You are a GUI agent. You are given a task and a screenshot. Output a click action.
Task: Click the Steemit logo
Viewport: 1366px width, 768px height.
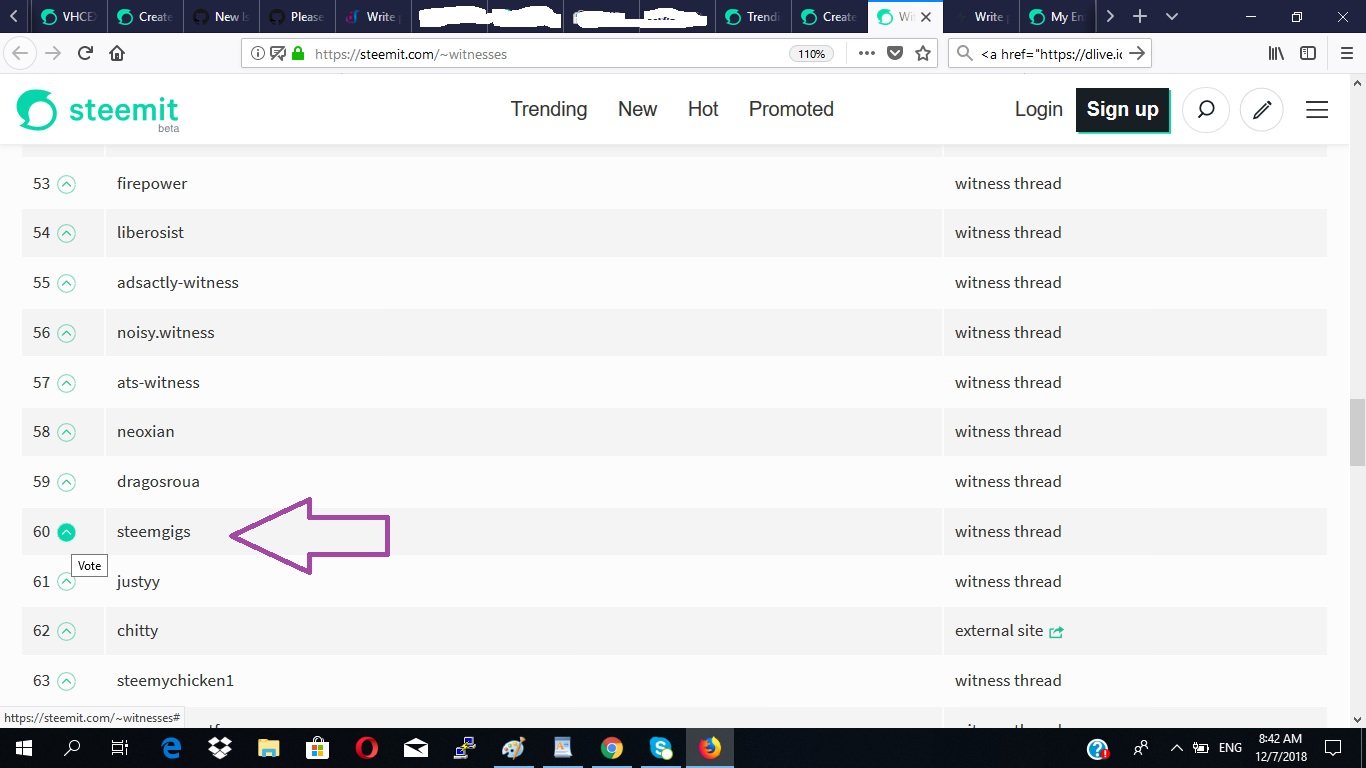point(97,110)
